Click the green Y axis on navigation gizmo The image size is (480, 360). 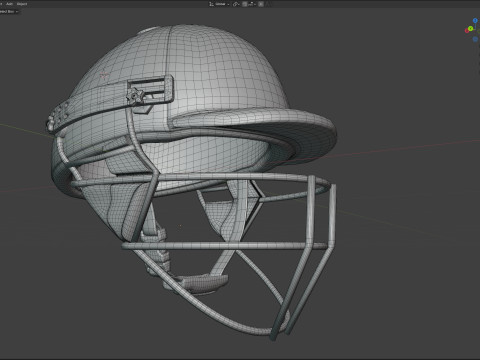(x=470, y=28)
